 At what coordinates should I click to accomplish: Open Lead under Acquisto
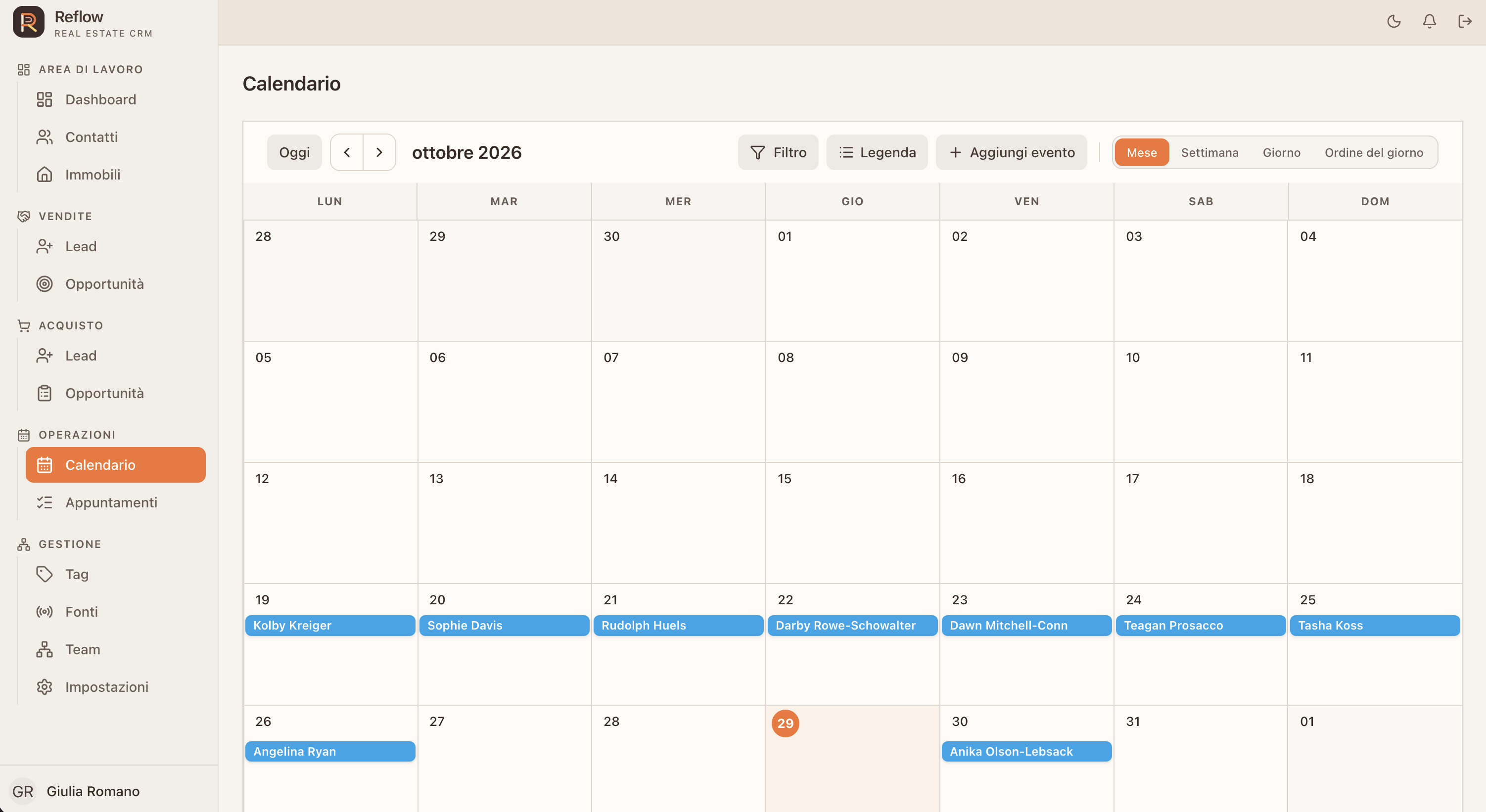[115, 356]
